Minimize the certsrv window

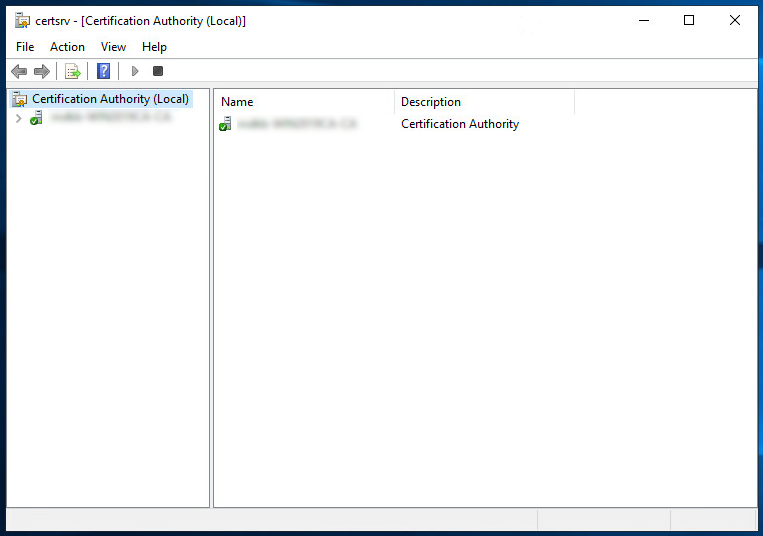643,20
